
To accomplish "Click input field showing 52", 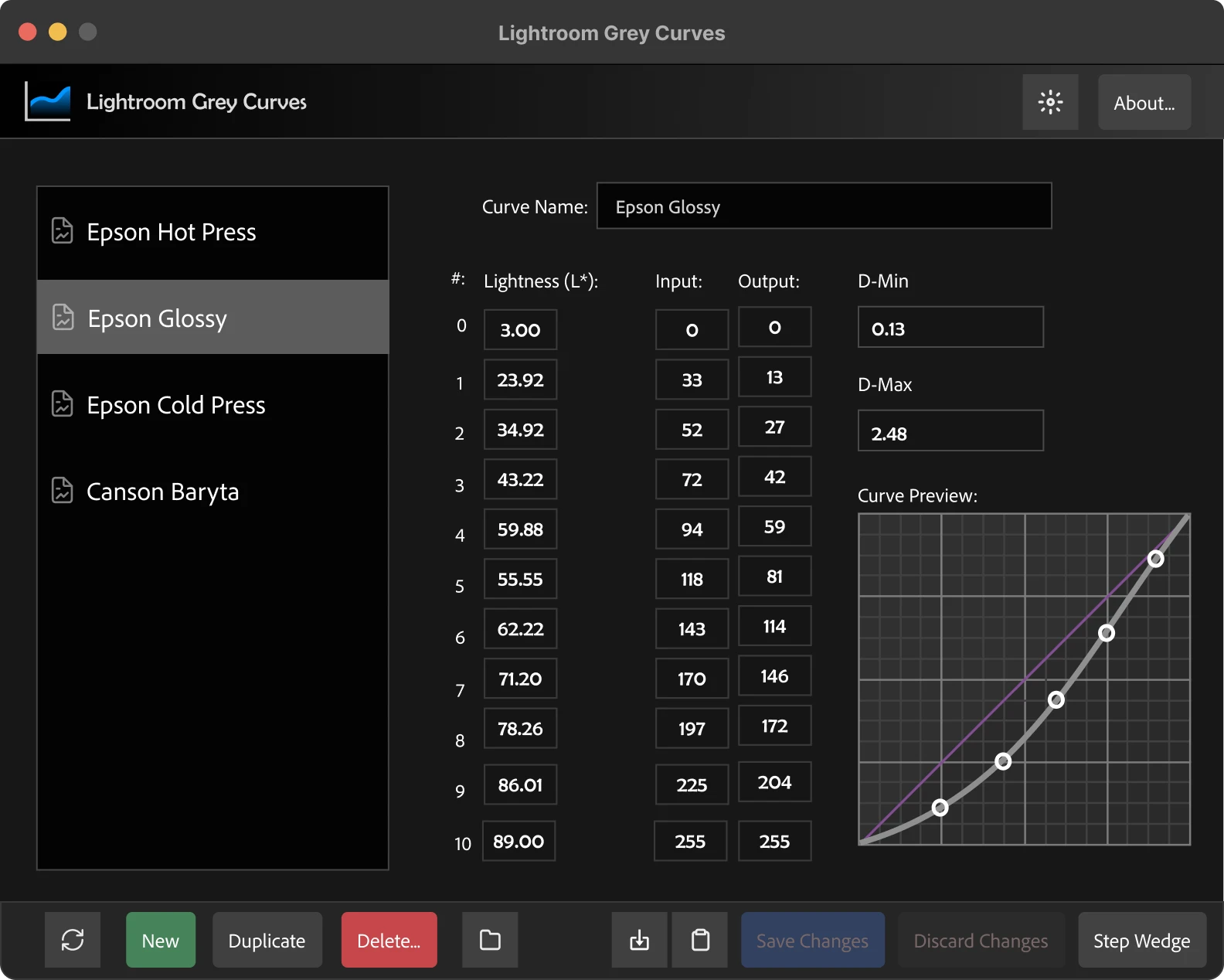I will 692,430.
